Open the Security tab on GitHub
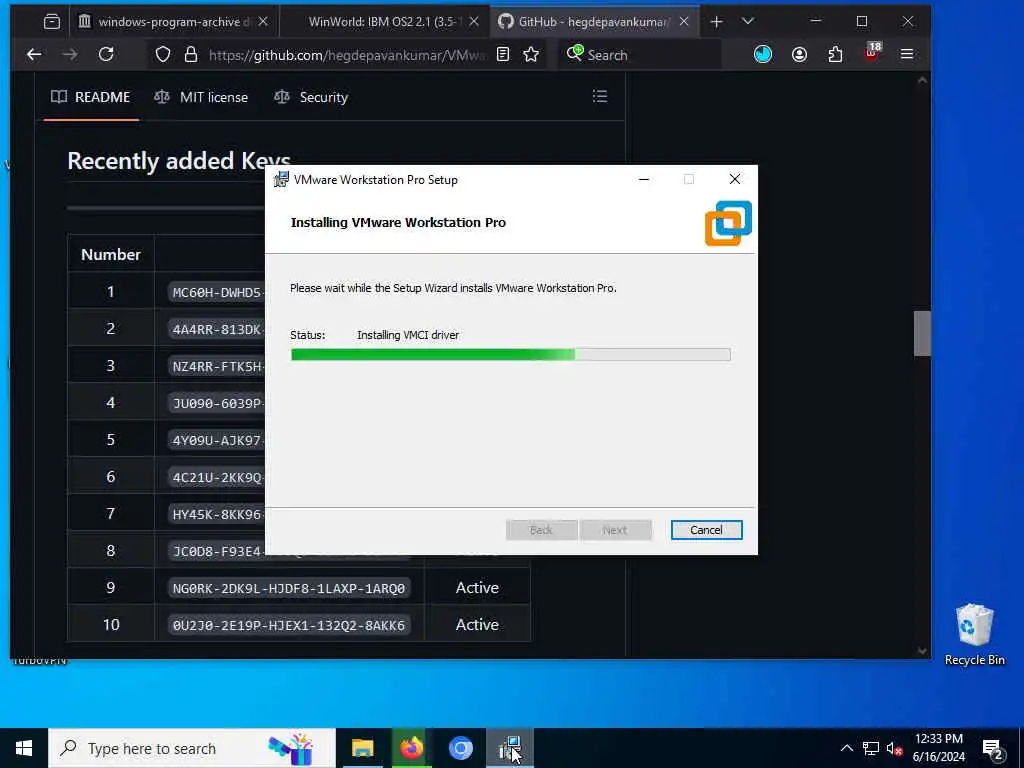Image resolution: width=1024 pixels, height=768 pixels. pos(311,97)
